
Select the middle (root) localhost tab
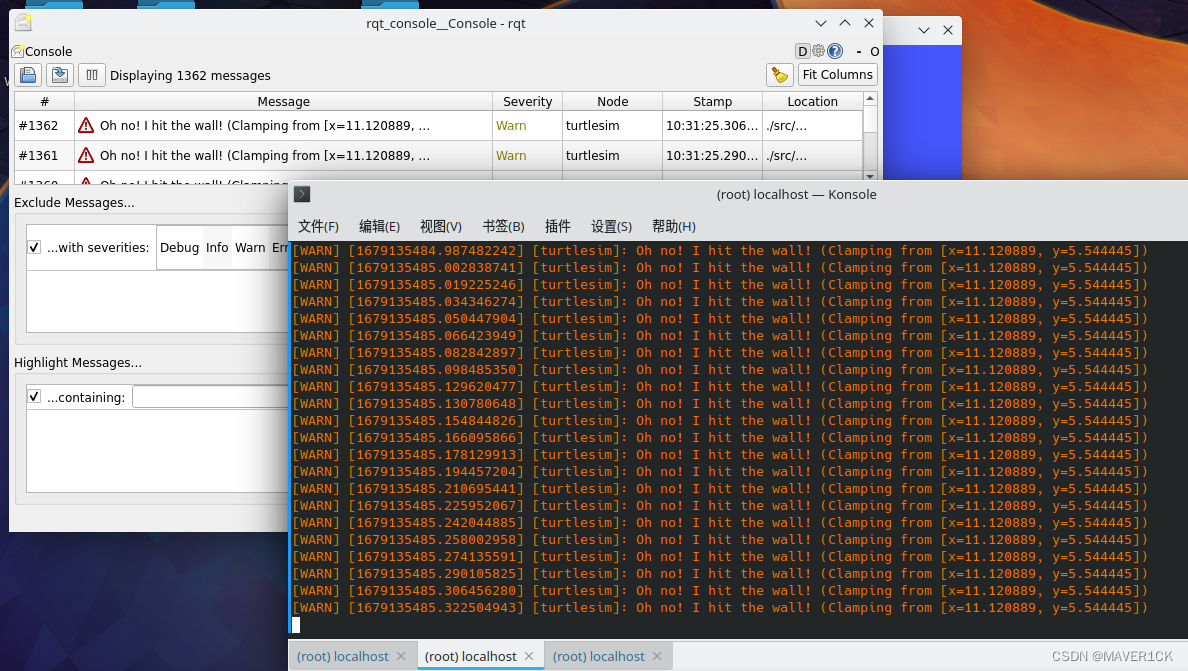471,657
